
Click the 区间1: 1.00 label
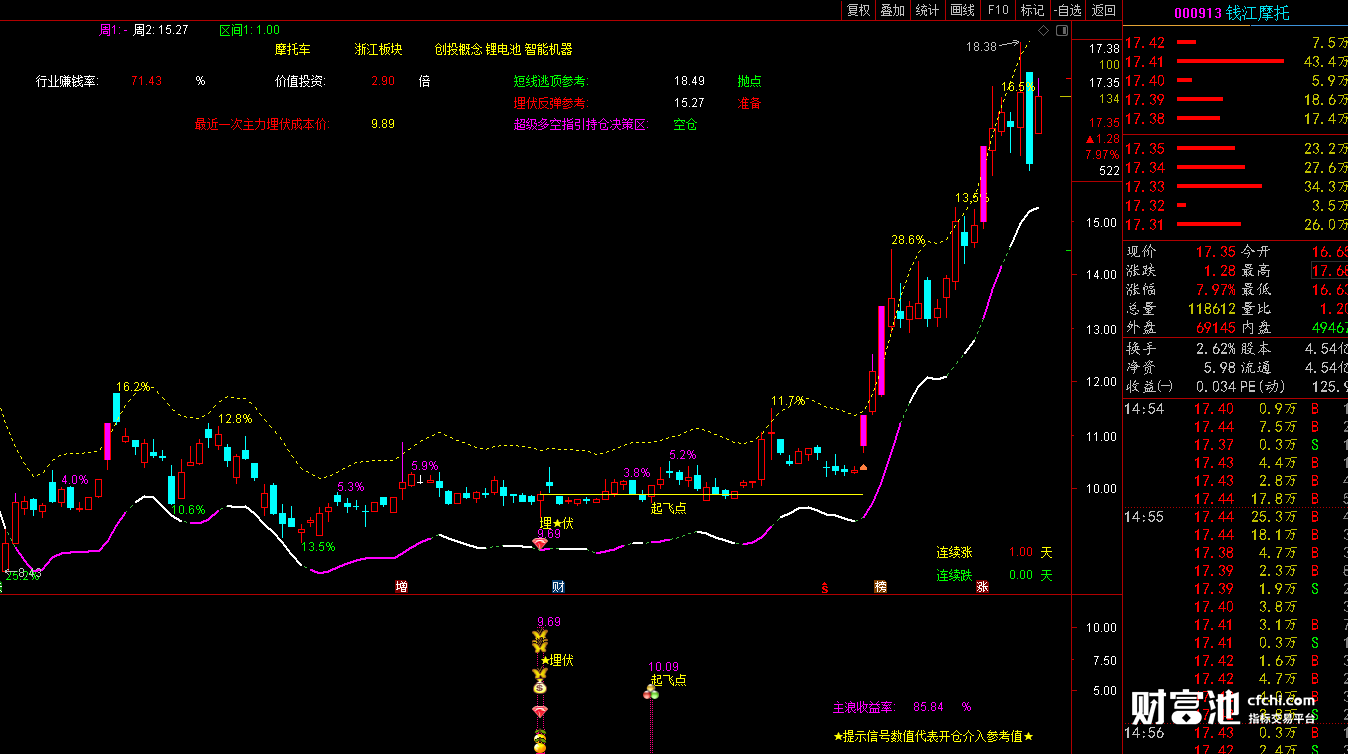(x=249, y=30)
